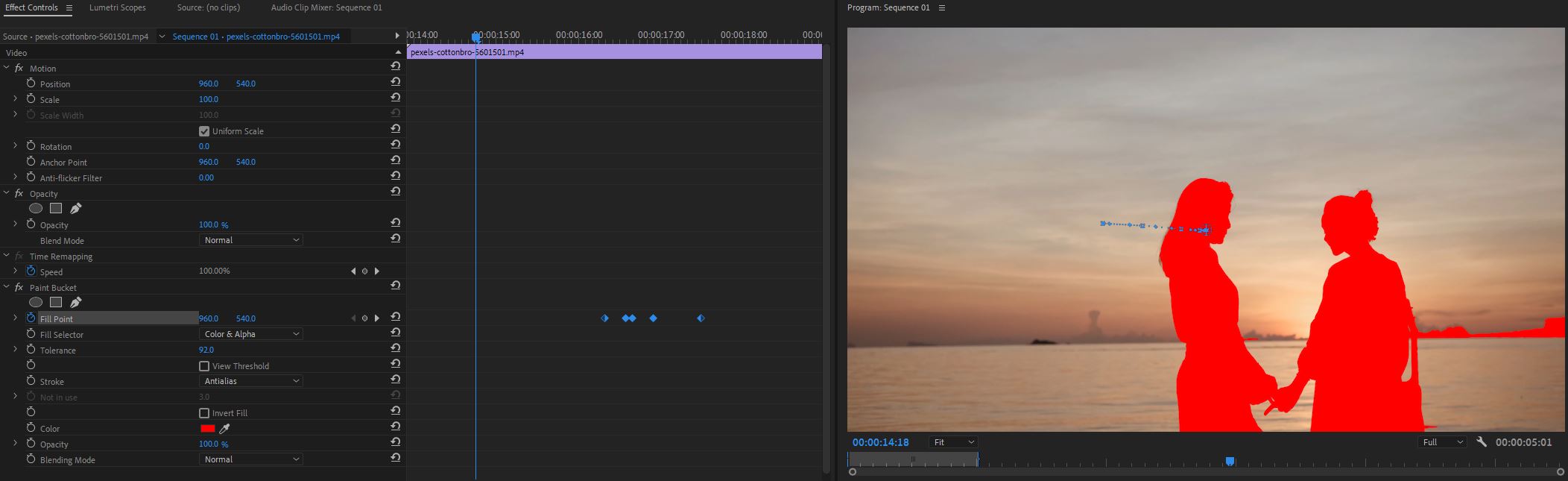The width and height of the screenshot is (1568, 481).
Task: Switch to the Effect Controls tab
Action: tap(31, 7)
